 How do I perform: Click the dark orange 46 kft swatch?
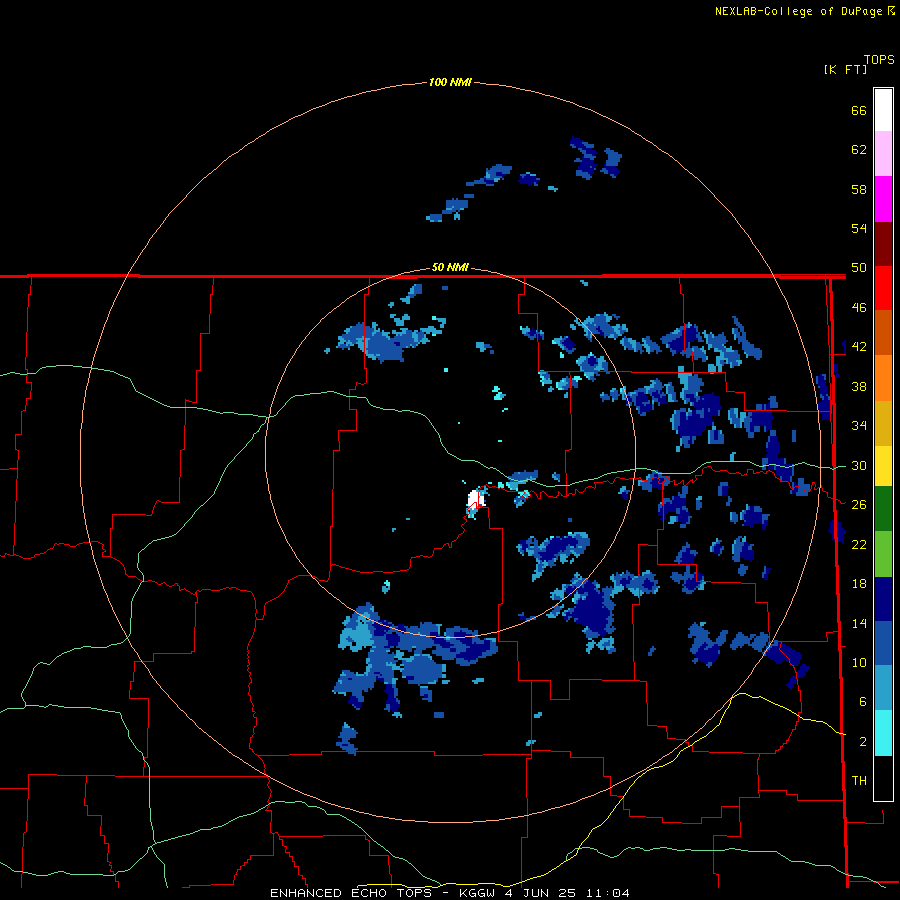[x=883, y=332]
